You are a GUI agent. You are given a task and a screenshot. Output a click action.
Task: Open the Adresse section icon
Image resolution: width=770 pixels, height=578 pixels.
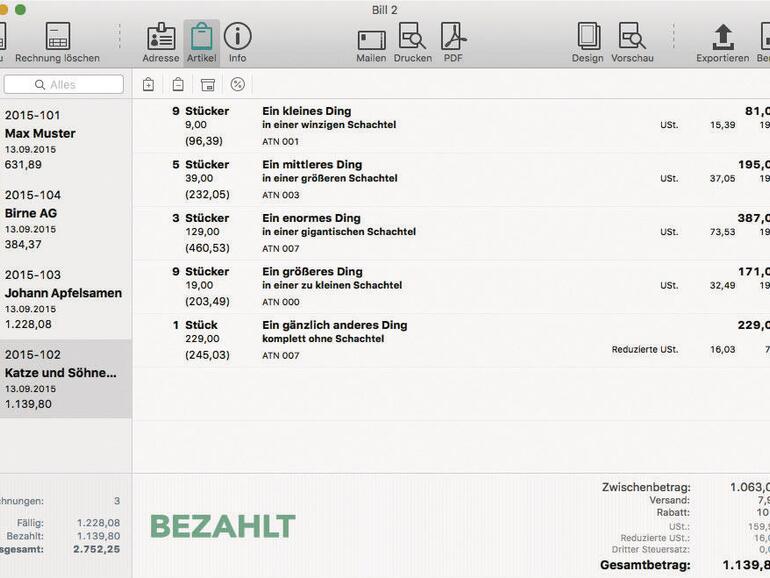[x=161, y=36]
